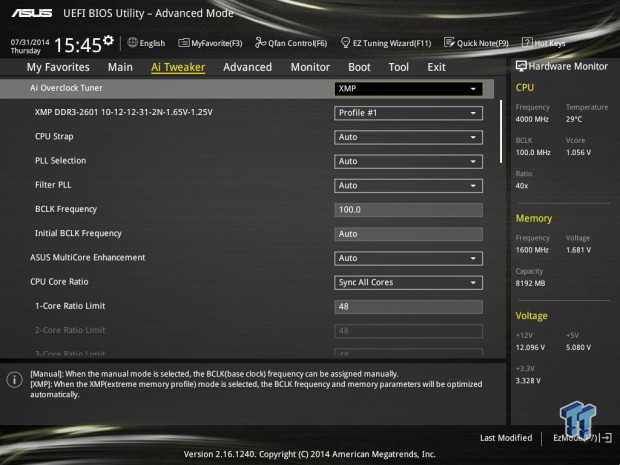This screenshot has width=620, height=465.
Task: Click the Filter PLL label
Action: tap(53, 185)
